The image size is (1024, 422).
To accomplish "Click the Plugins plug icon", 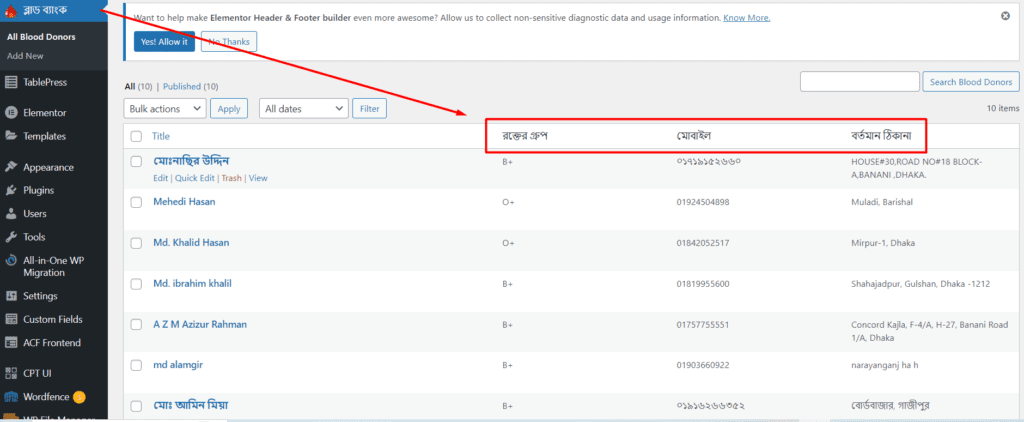I will point(11,190).
